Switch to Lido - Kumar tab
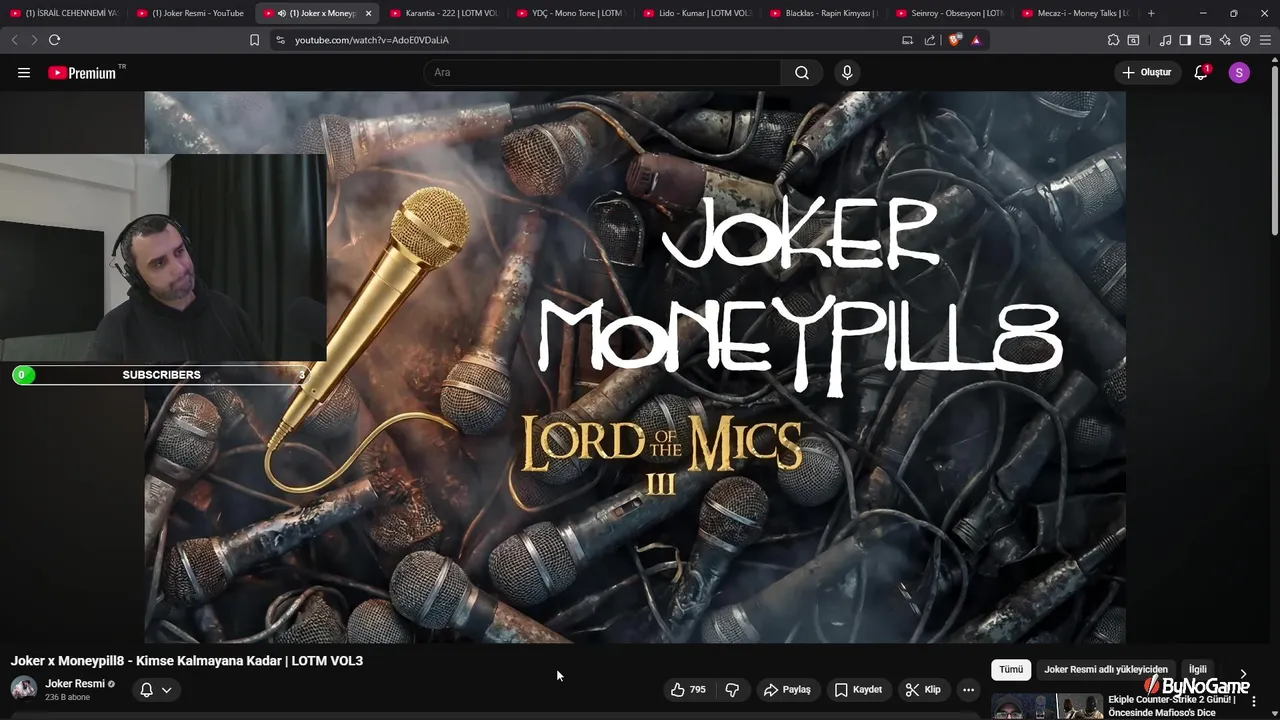This screenshot has height=720, width=1280. 695,13
